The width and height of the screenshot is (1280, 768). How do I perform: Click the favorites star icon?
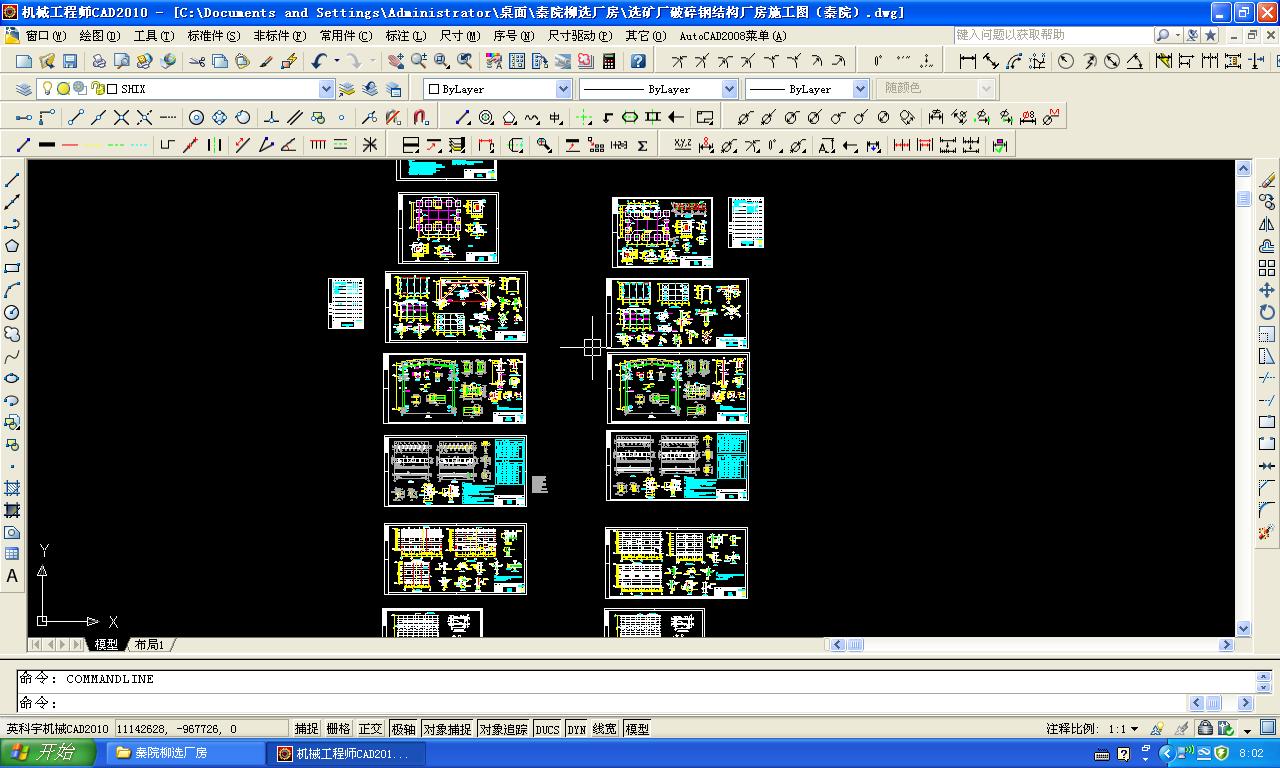[1210, 35]
